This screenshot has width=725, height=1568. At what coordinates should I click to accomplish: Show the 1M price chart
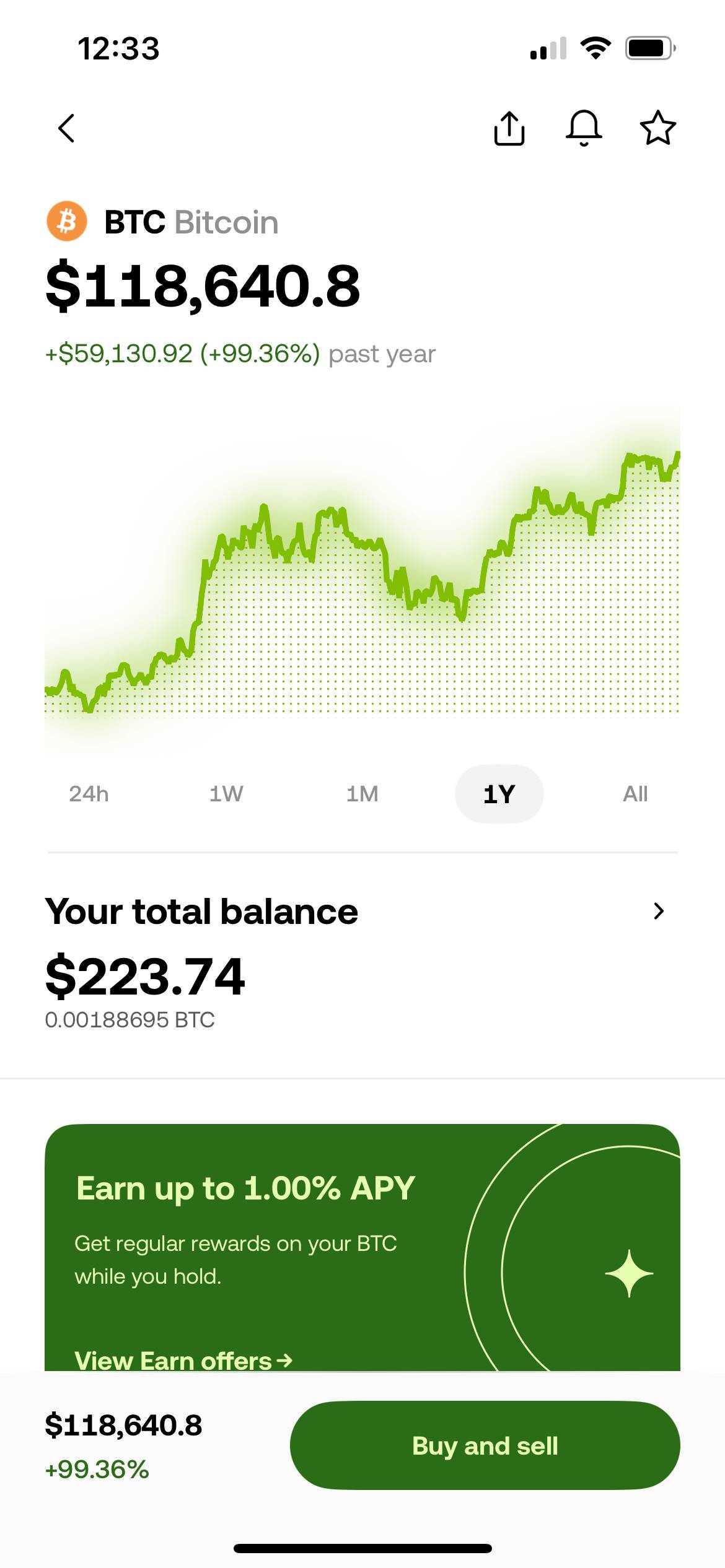point(362,793)
